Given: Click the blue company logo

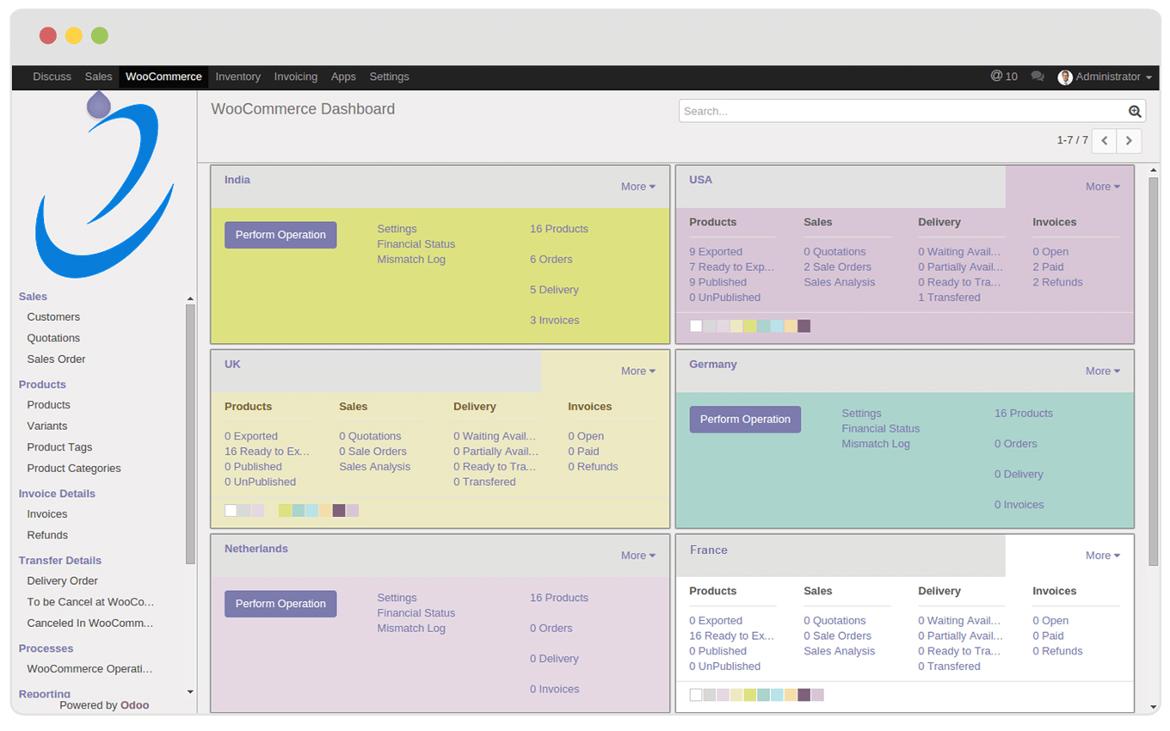Looking at the screenshot, I should [104, 185].
